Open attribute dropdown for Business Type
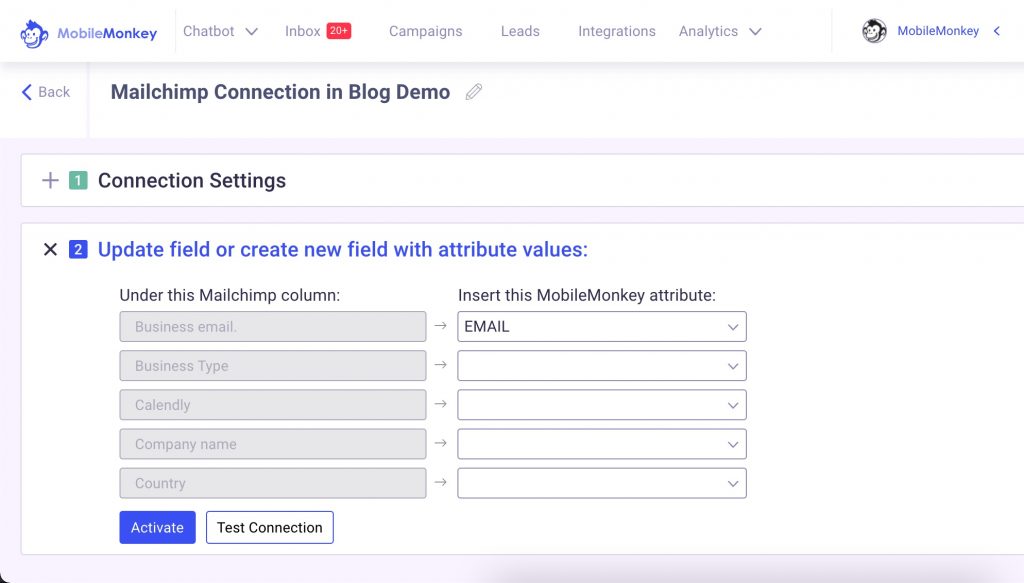This screenshot has height=583, width=1024. tap(601, 366)
